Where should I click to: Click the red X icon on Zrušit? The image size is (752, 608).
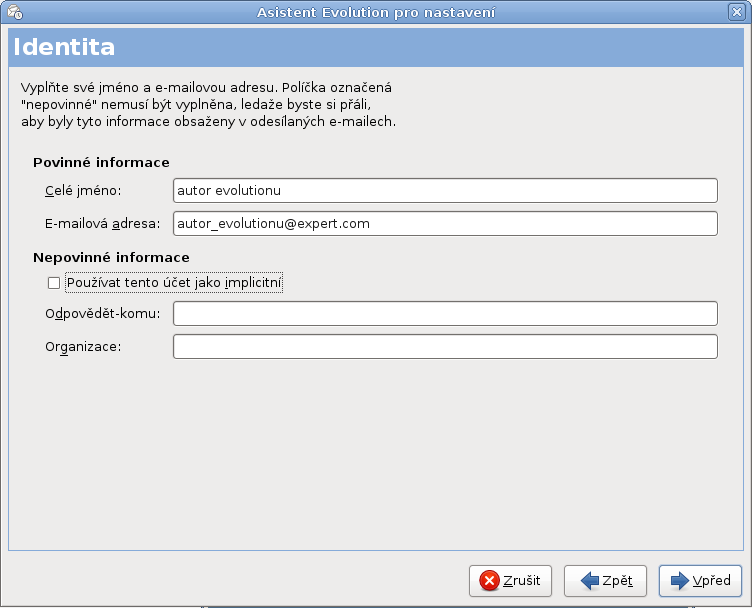pyautogui.click(x=489, y=581)
